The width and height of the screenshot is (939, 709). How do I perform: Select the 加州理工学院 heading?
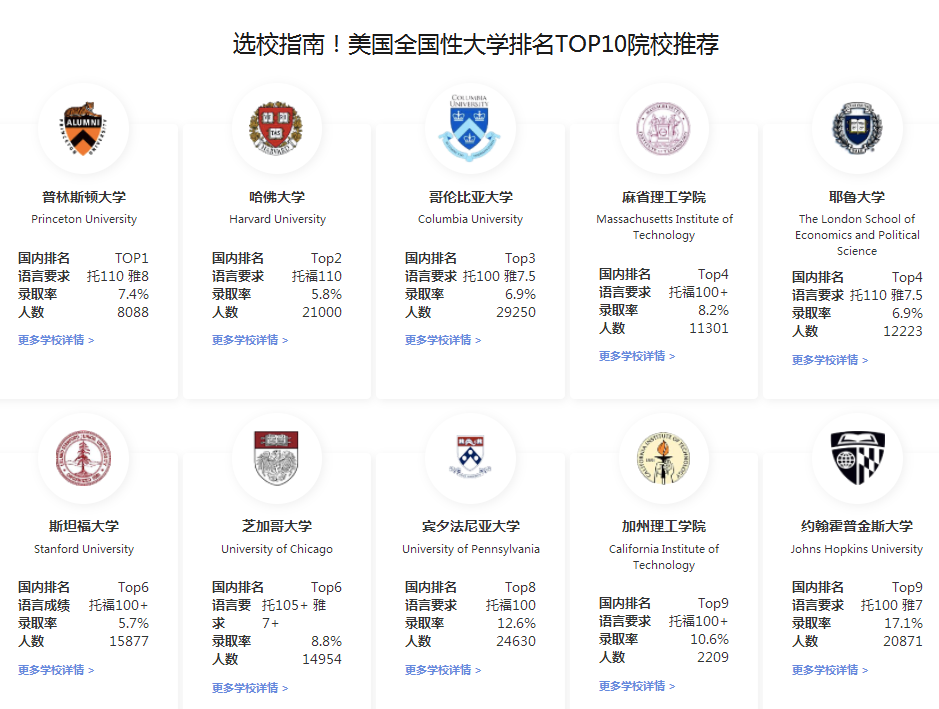pos(664,526)
